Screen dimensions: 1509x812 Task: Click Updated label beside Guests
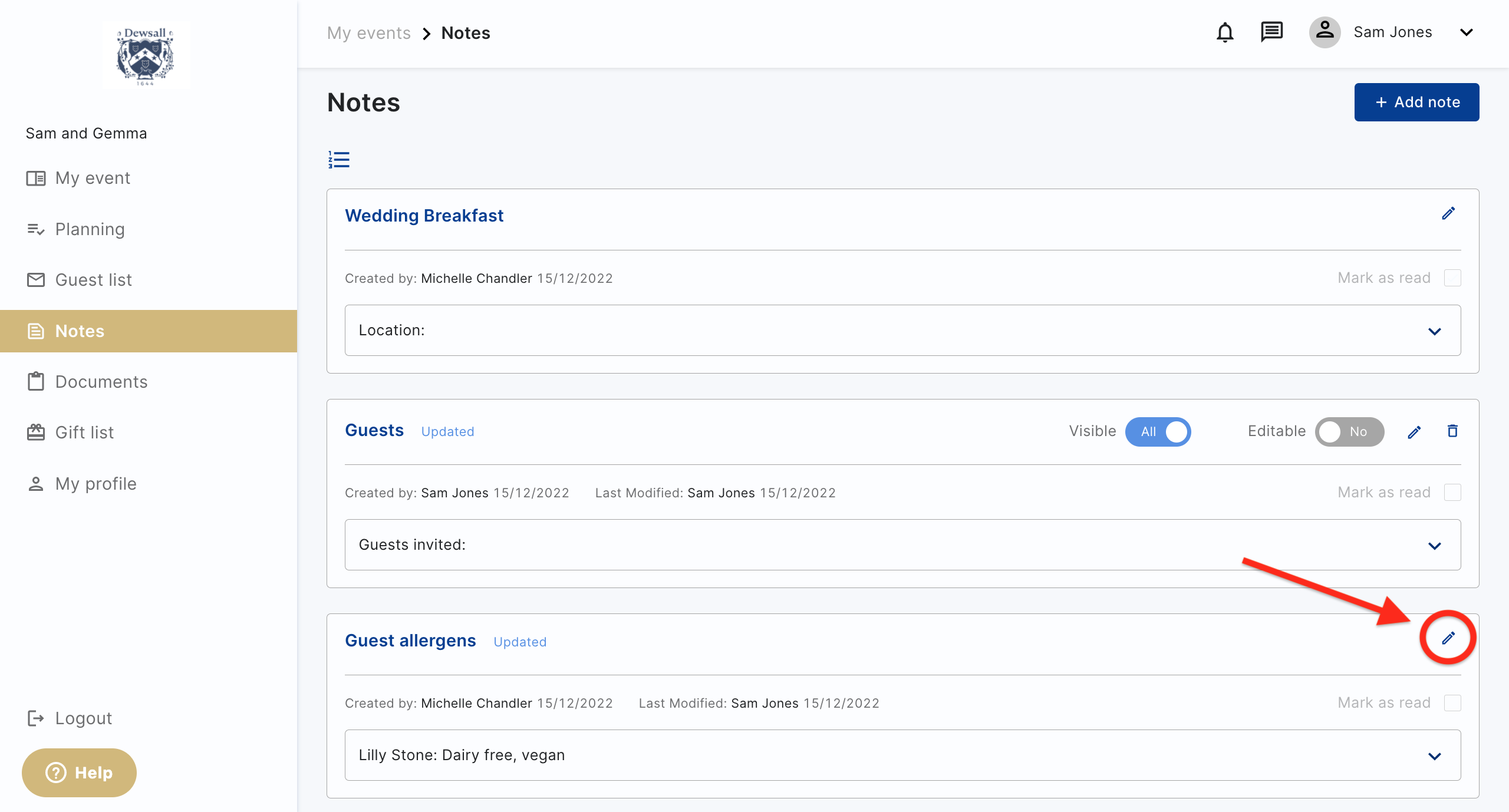tap(447, 432)
